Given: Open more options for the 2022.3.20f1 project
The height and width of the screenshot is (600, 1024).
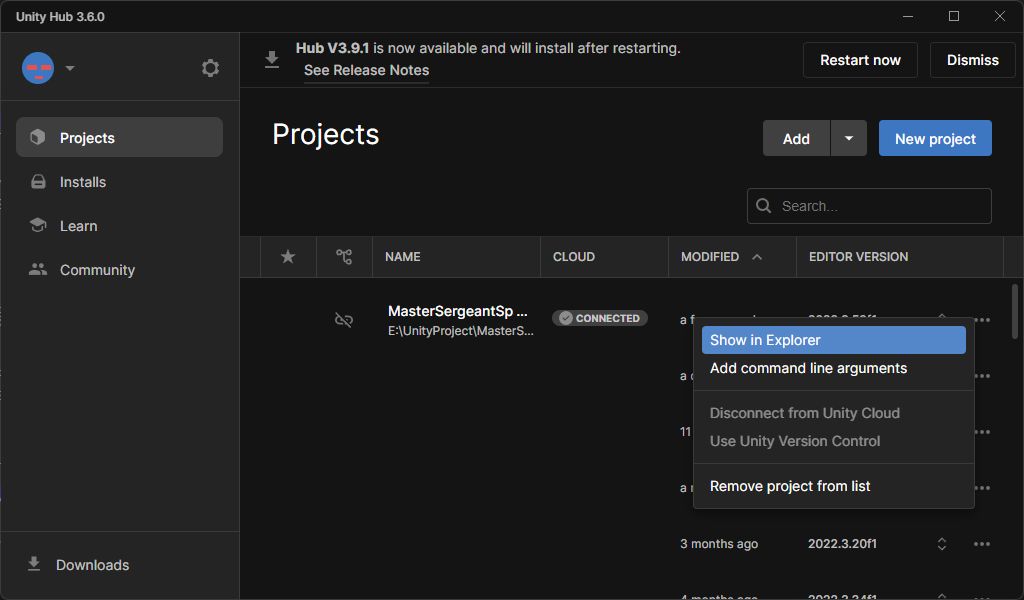Looking at the screenshot, I should [982, 544].
